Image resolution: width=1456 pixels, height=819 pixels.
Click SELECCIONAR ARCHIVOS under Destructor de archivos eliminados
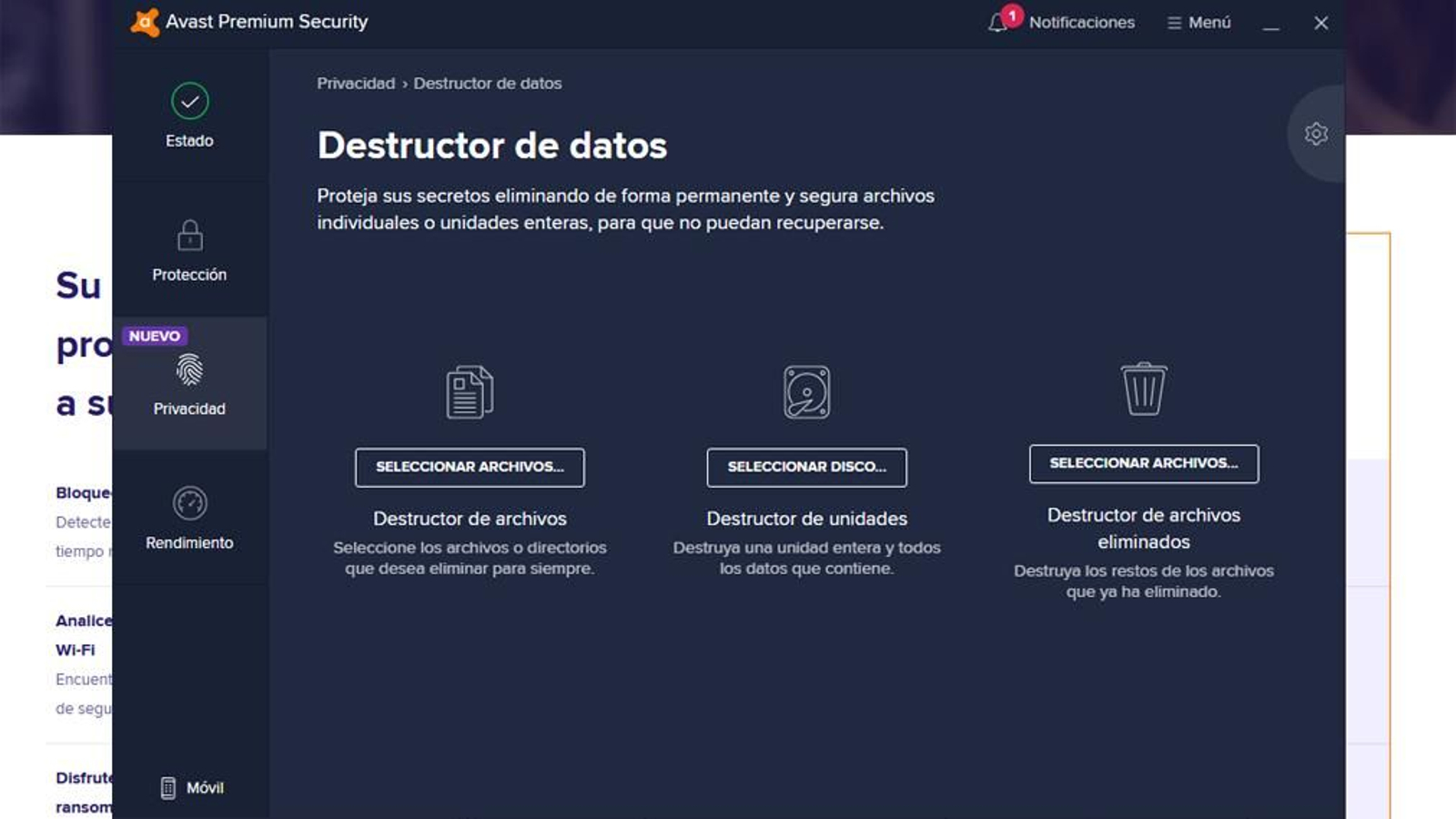[x=1144, y=463]
